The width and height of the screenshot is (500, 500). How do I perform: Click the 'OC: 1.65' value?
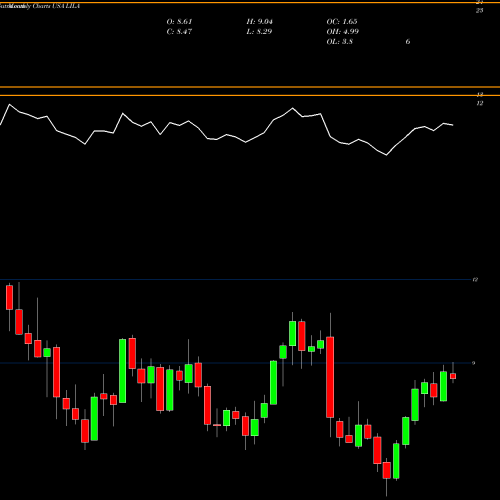tap(342, 22)
